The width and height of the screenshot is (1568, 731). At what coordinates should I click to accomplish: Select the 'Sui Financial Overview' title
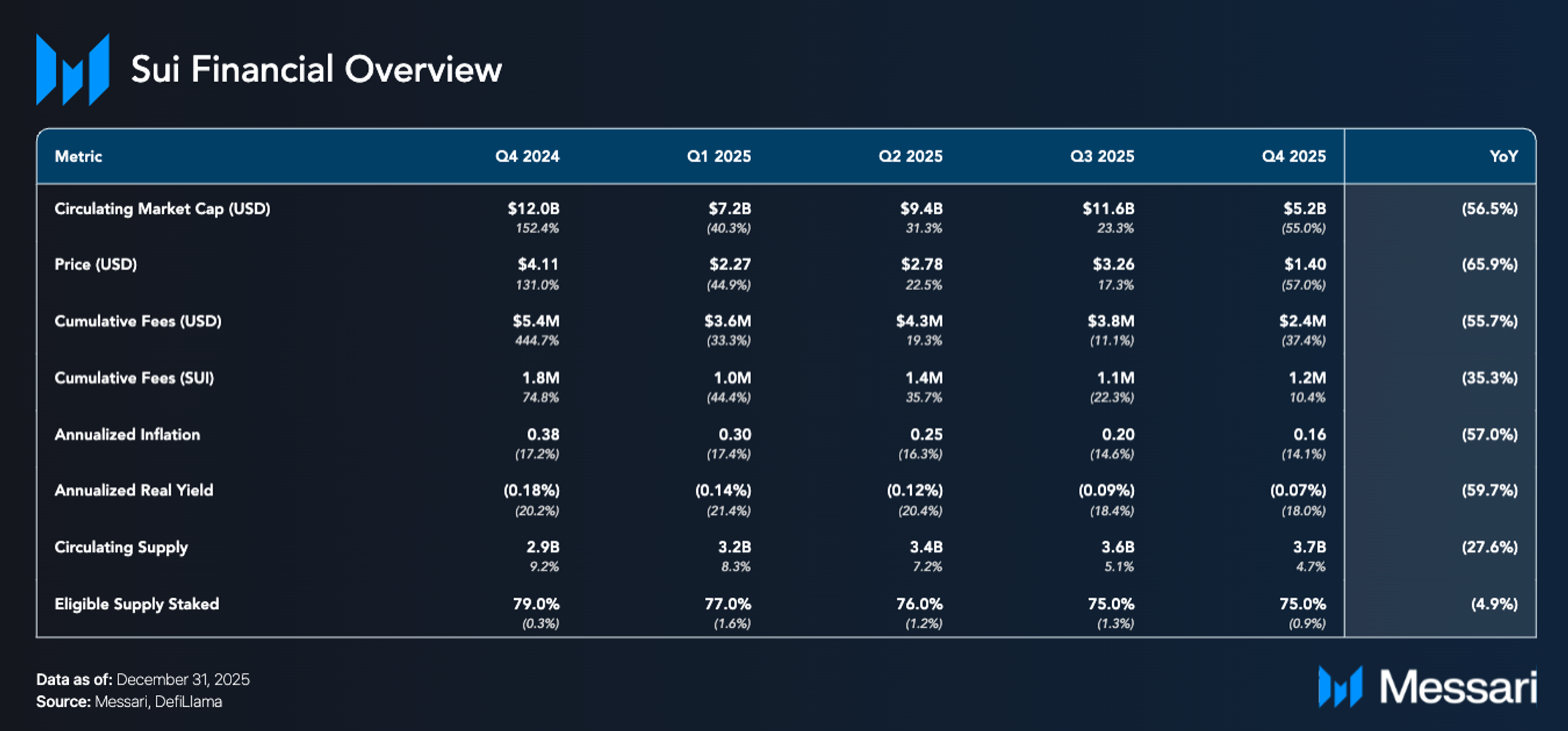(316, 70)
